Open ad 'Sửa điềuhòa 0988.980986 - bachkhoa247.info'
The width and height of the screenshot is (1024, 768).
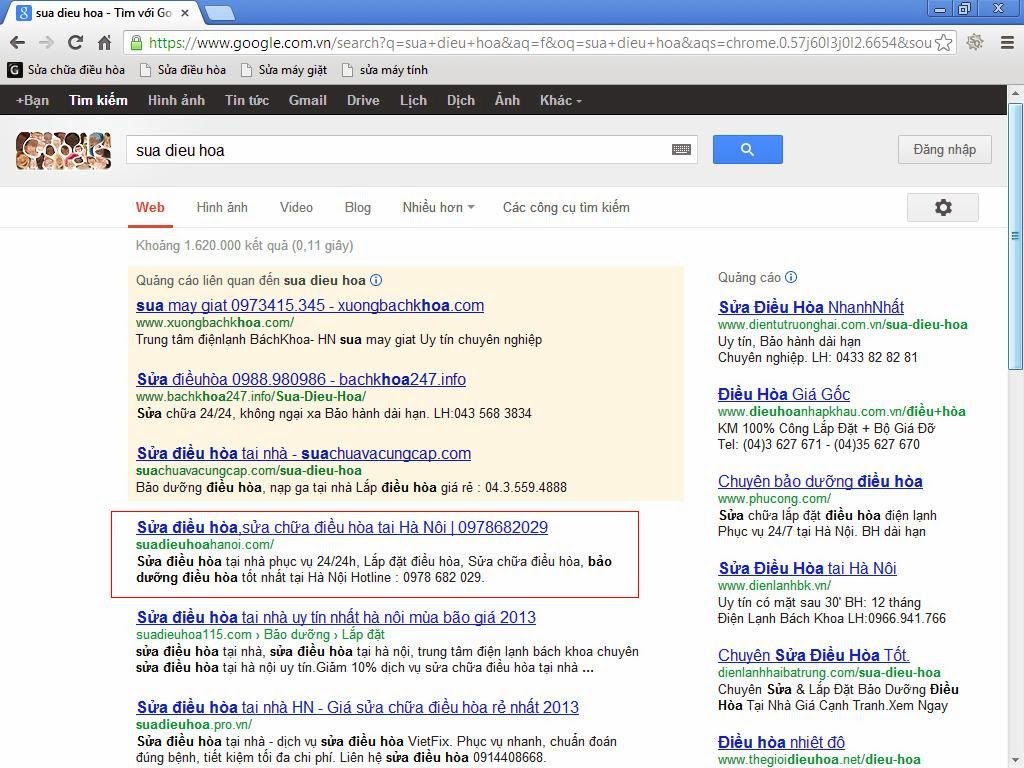pos(301,379)
